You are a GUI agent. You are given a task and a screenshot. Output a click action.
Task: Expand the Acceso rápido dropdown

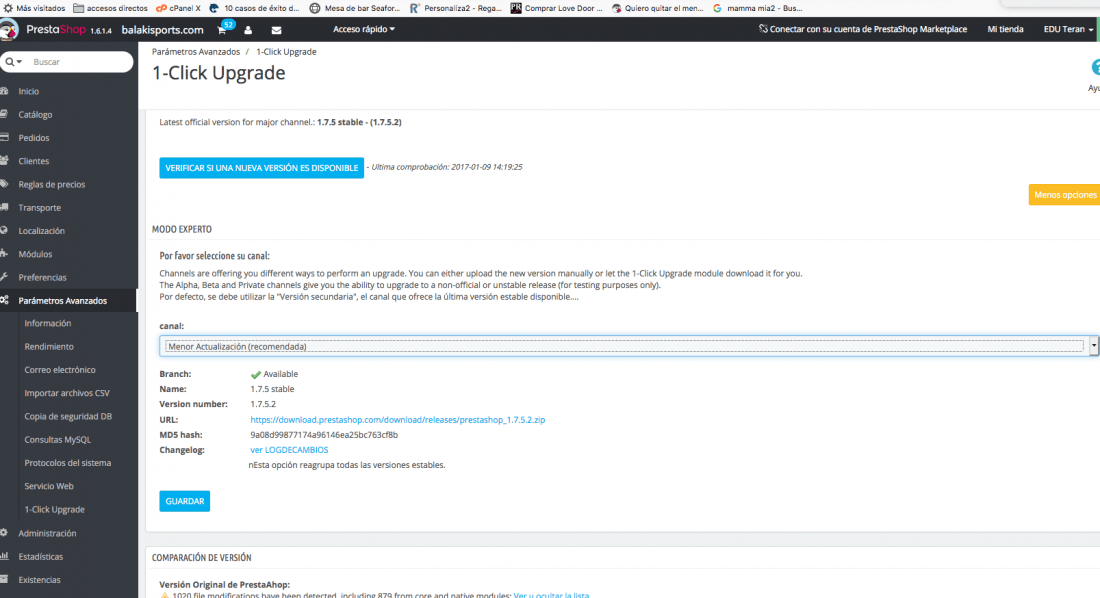point(363,29)
